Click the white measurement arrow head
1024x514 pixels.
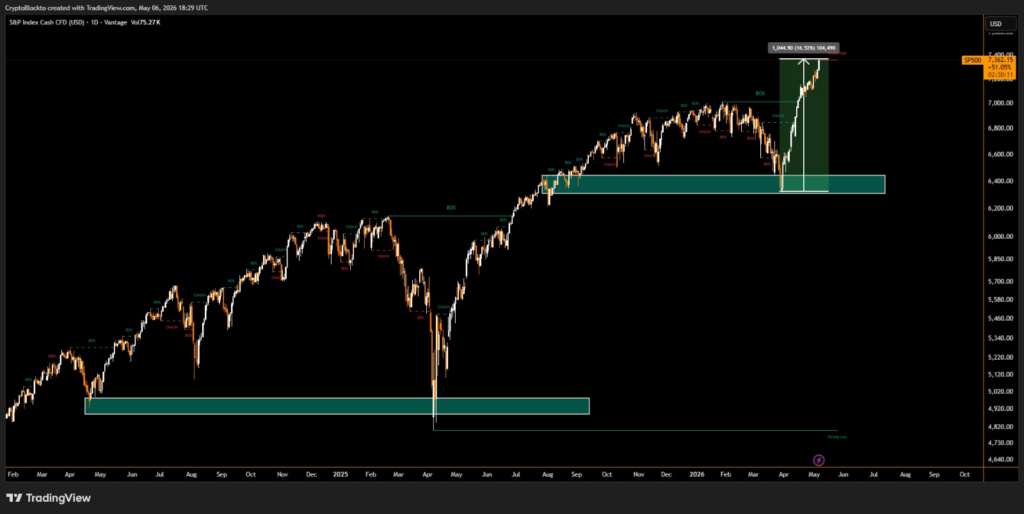pos(804,62)
